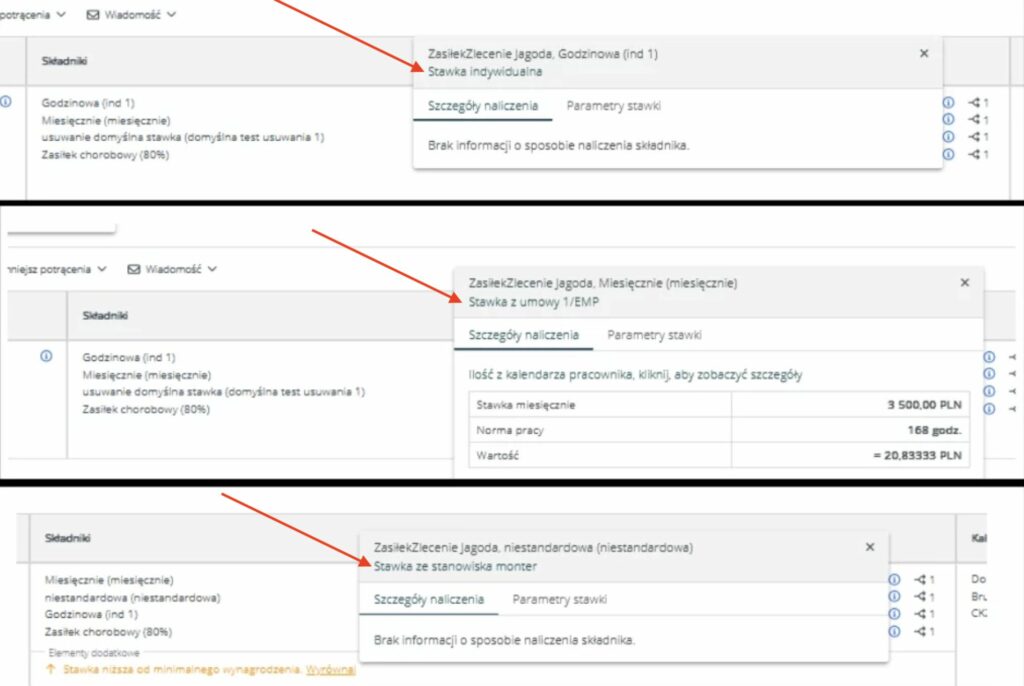Image resolution: width=1024 pixels, height=686 pixels.
Task: Click info icon left of Godzinowa in middle panel
Action: pos(46,357)
